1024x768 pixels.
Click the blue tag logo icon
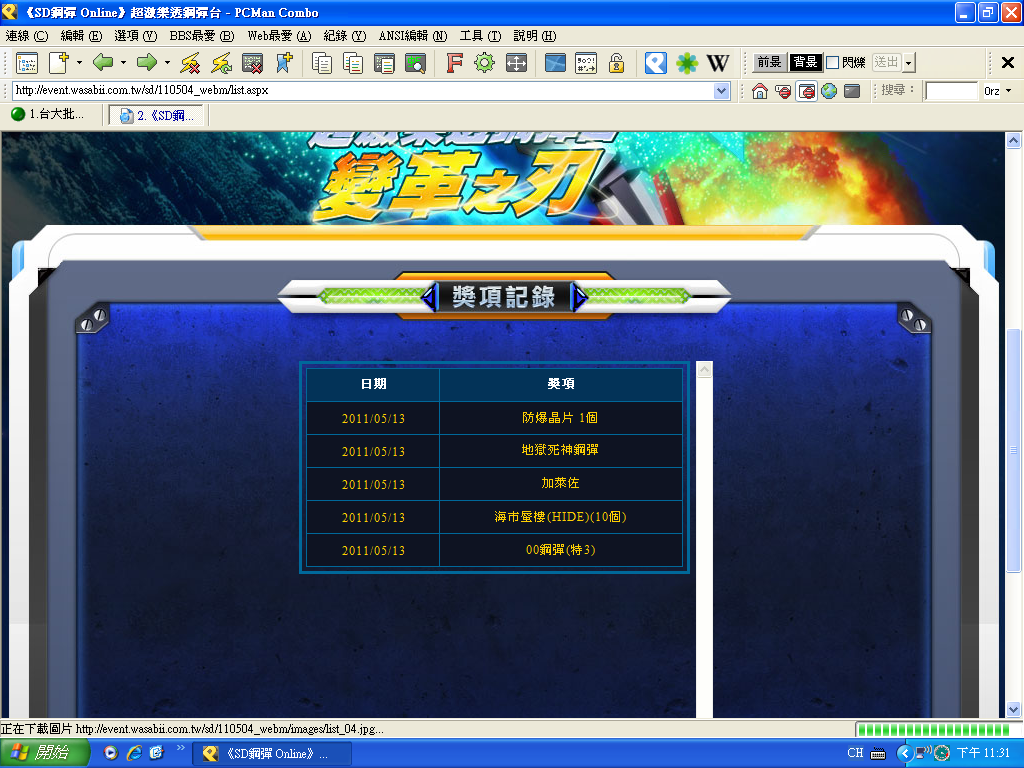click(656, 63)
